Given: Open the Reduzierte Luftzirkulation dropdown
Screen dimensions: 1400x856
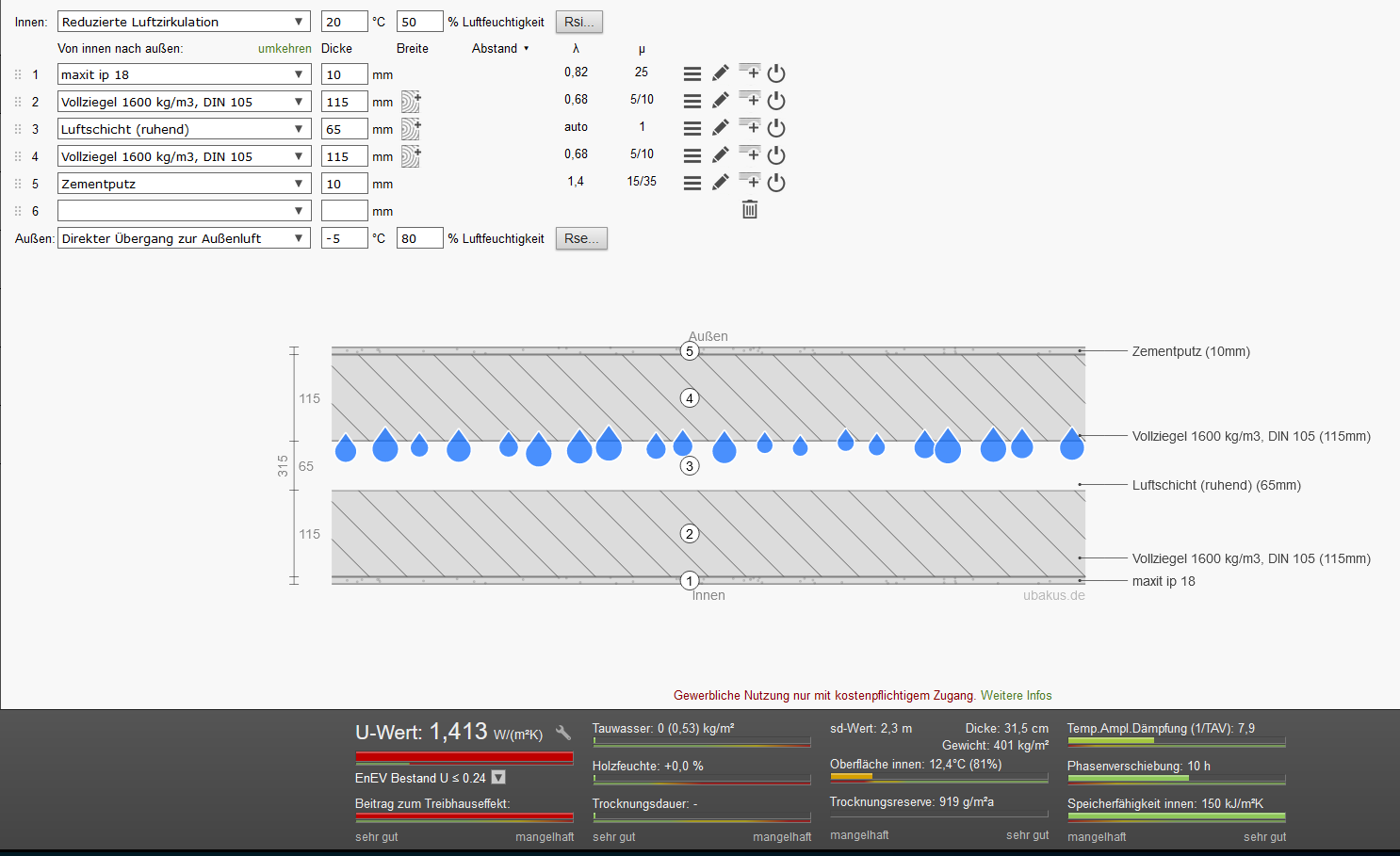Looking at the screenshot, I should click(184, 22).
